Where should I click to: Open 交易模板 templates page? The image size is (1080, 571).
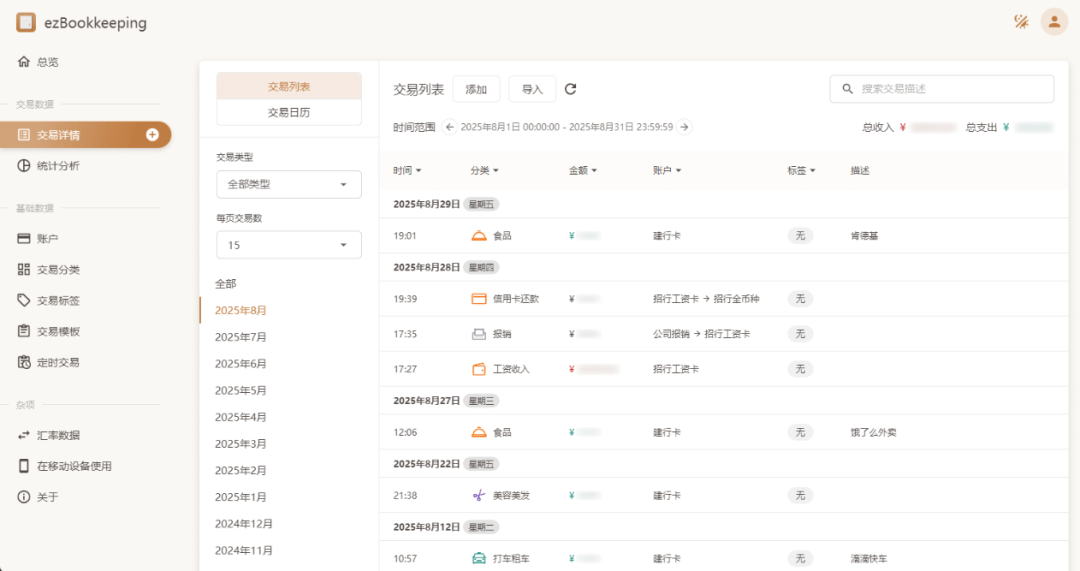(86, 331)
